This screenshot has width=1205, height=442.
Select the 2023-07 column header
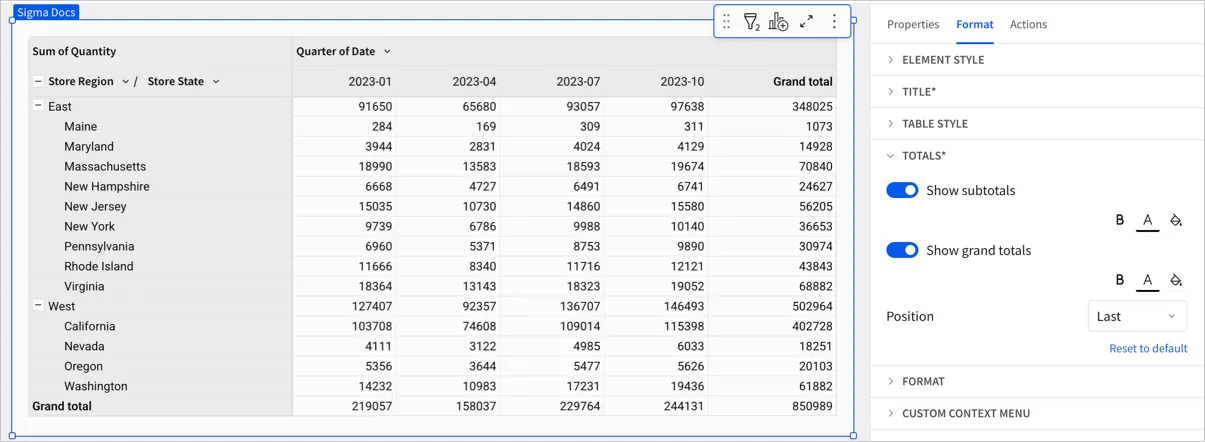click(578, 82)
